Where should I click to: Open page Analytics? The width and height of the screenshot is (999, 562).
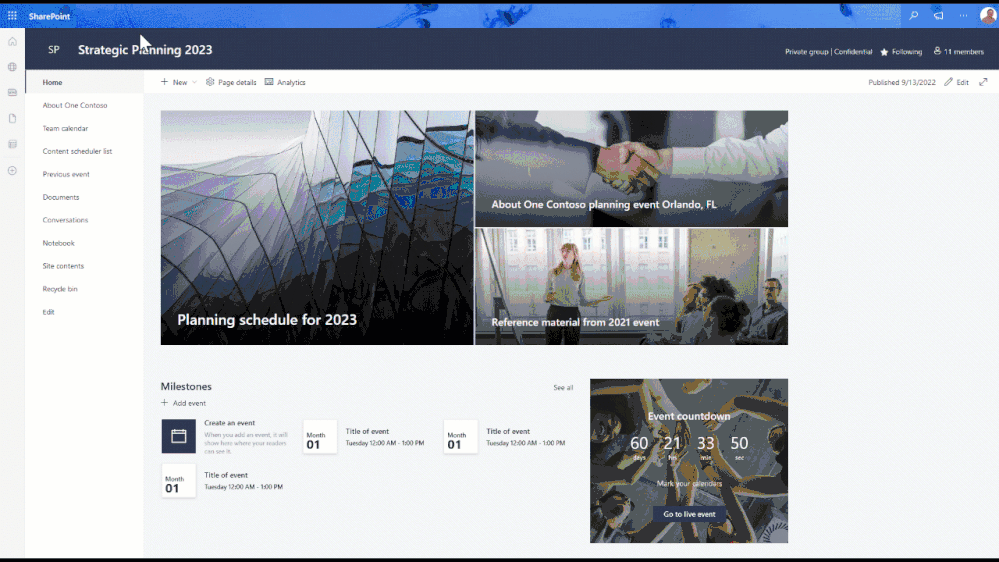[x=285, y=82]
